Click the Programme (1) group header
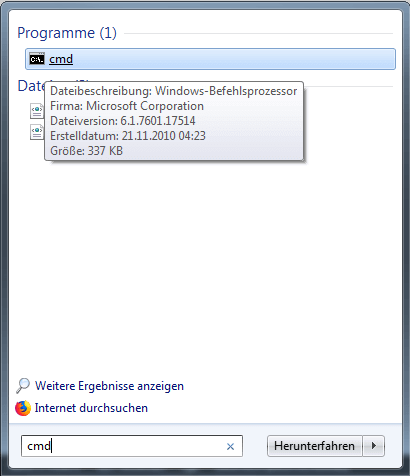 click(x=67, y=33)
